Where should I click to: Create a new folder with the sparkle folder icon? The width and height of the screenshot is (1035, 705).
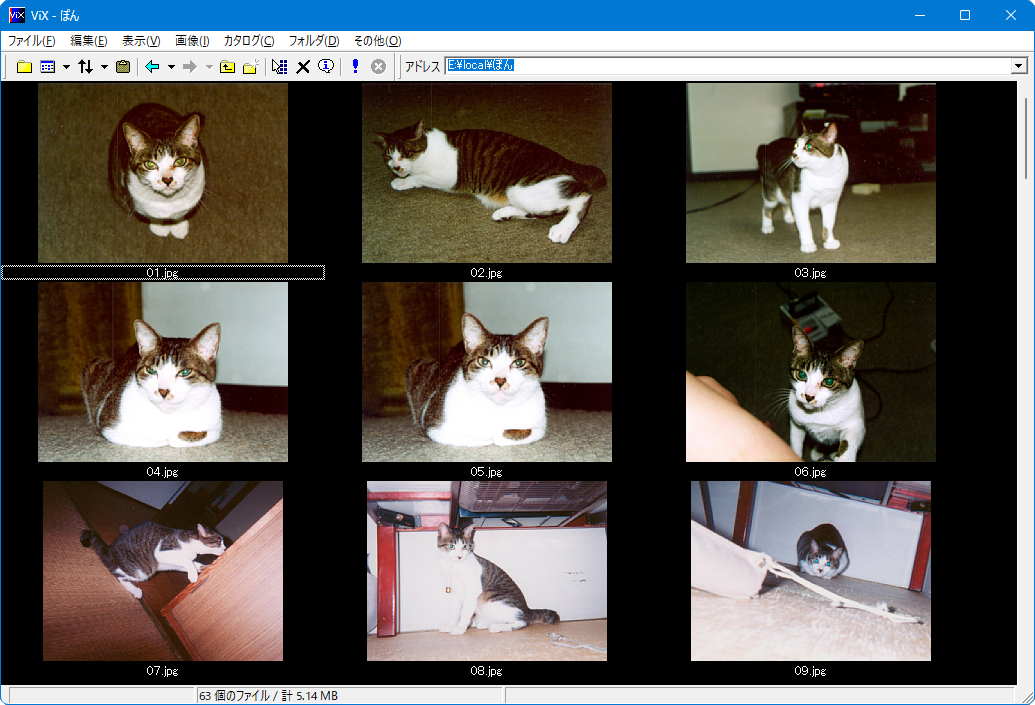point(250,67)
